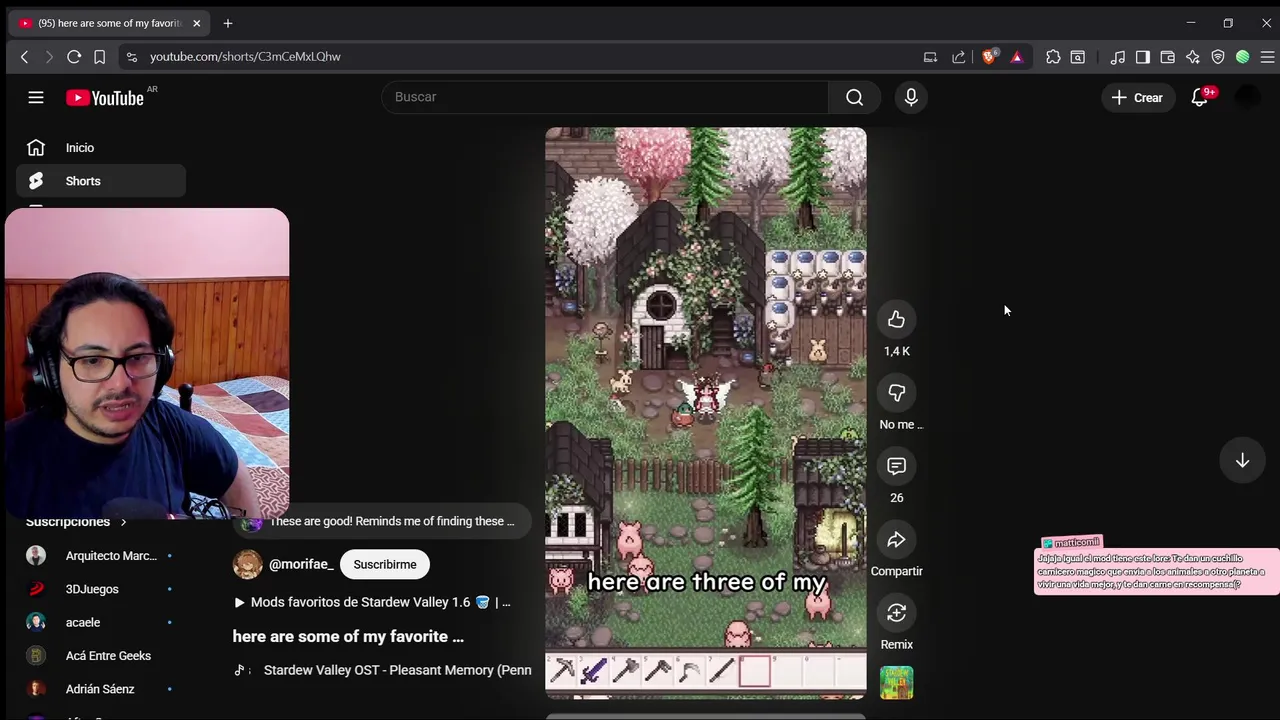
Task: Click the Suscribirme button
Action: (x=385, y=564)
